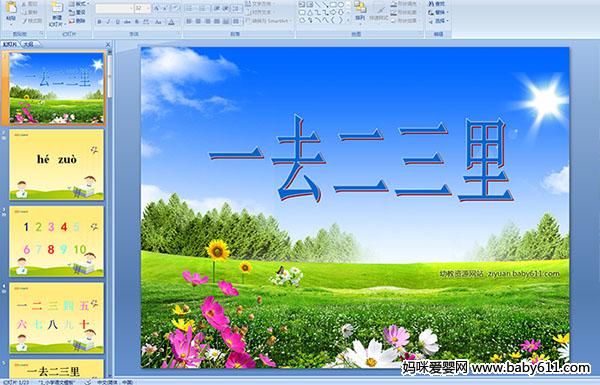Click the Find (查找) binoculars icon

point(431,3)
